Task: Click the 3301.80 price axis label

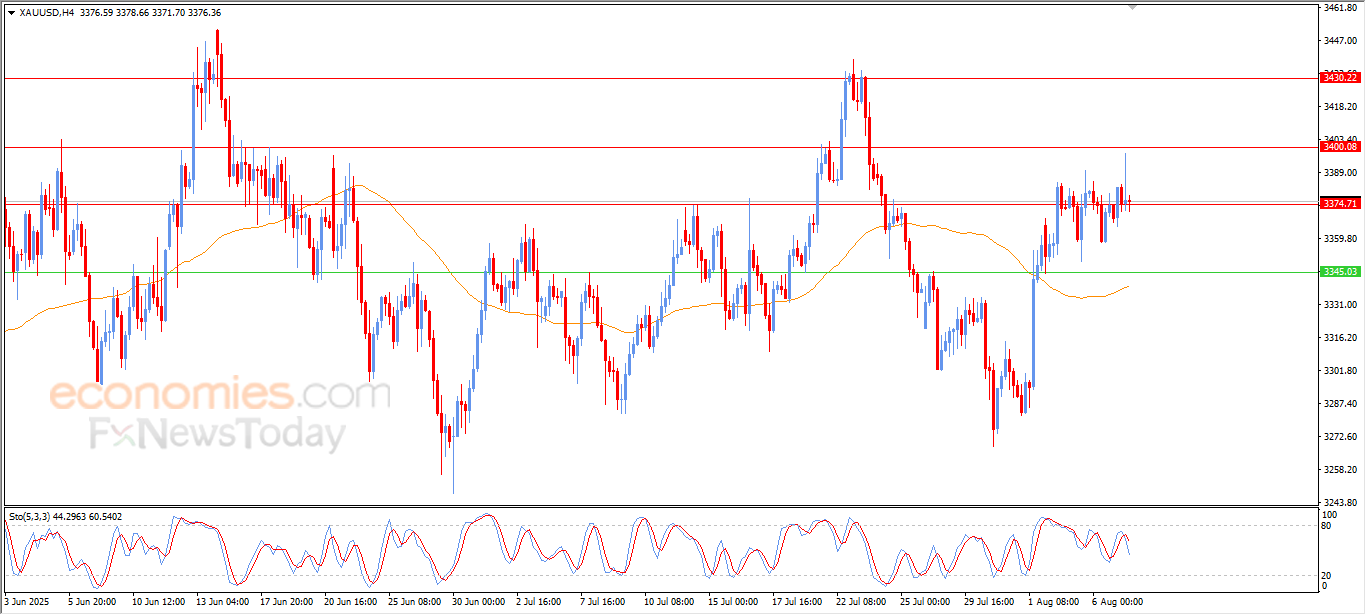Action: [x=1340, y=370]
